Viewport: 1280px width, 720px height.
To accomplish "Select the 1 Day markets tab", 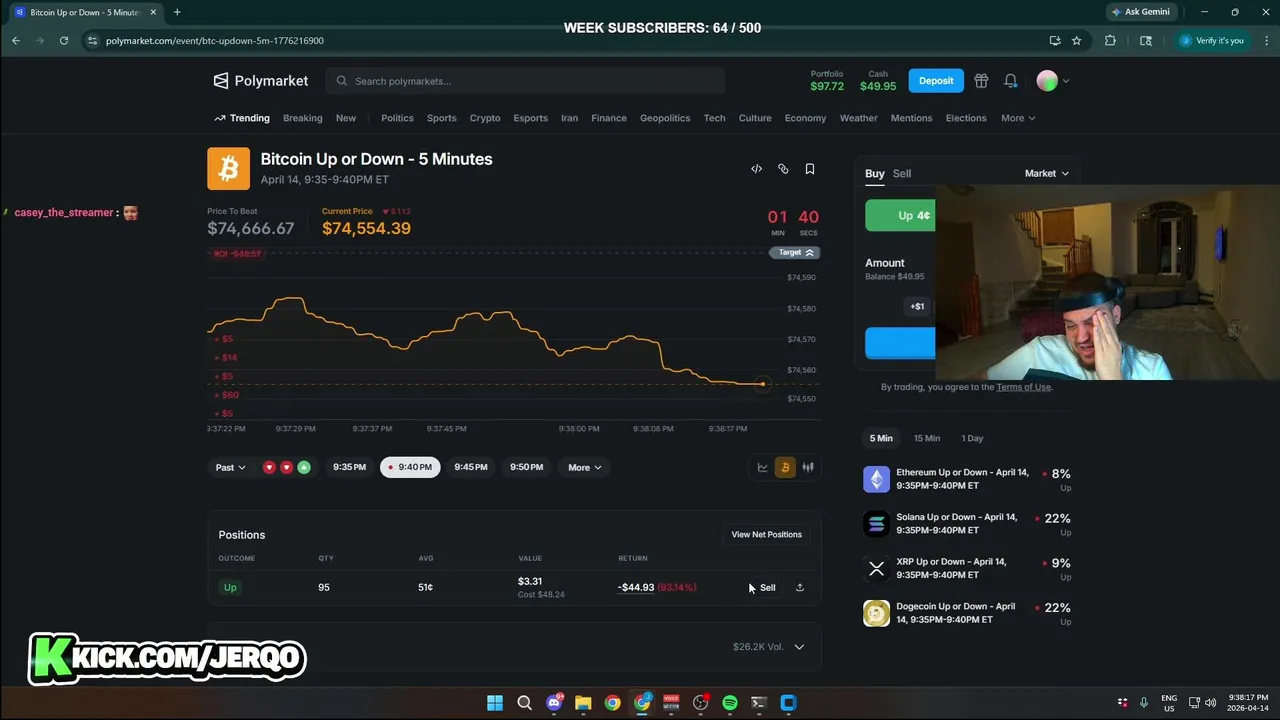I will [x=972, y=438].
